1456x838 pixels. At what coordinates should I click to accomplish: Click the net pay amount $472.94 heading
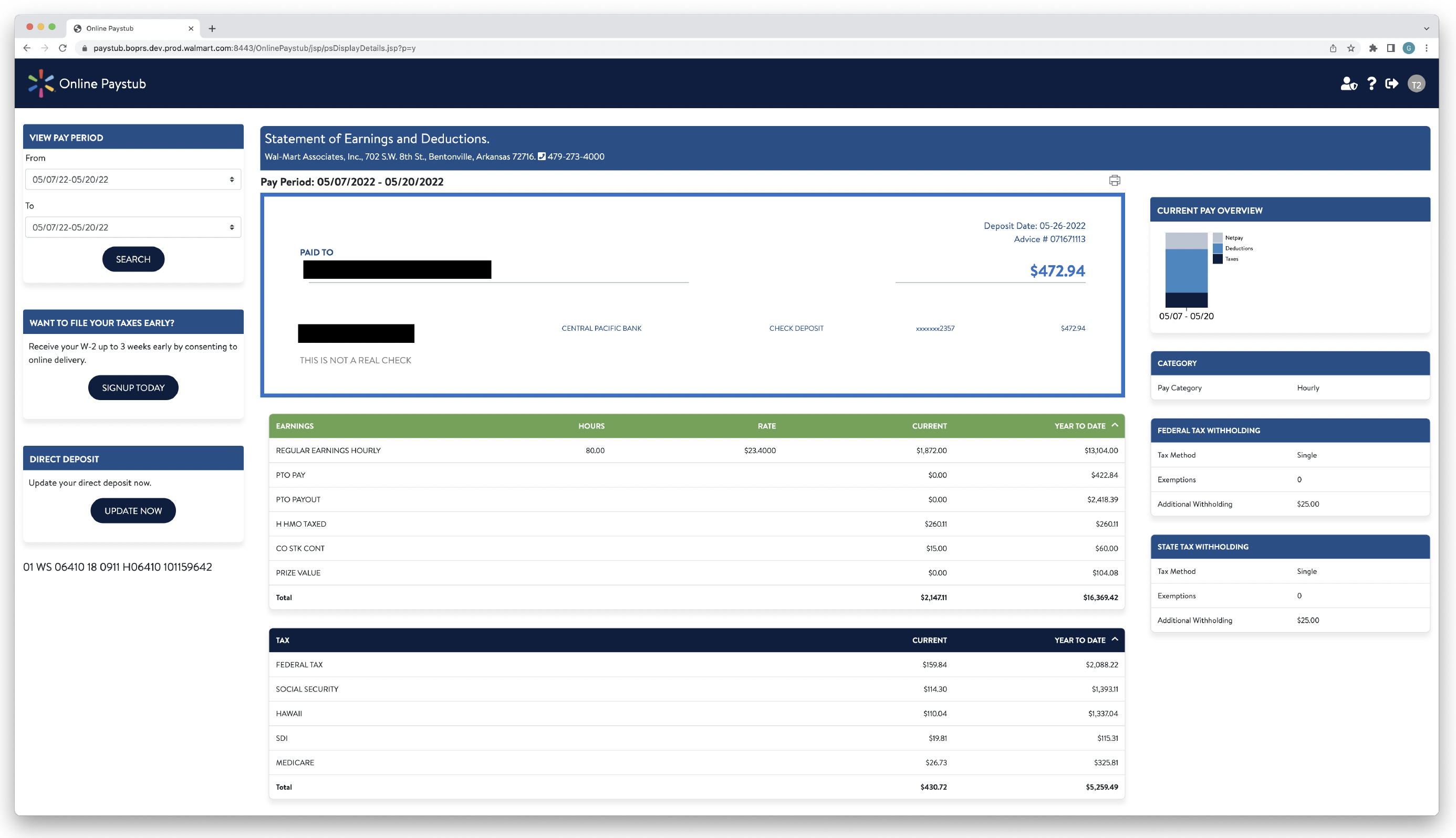1057,270
